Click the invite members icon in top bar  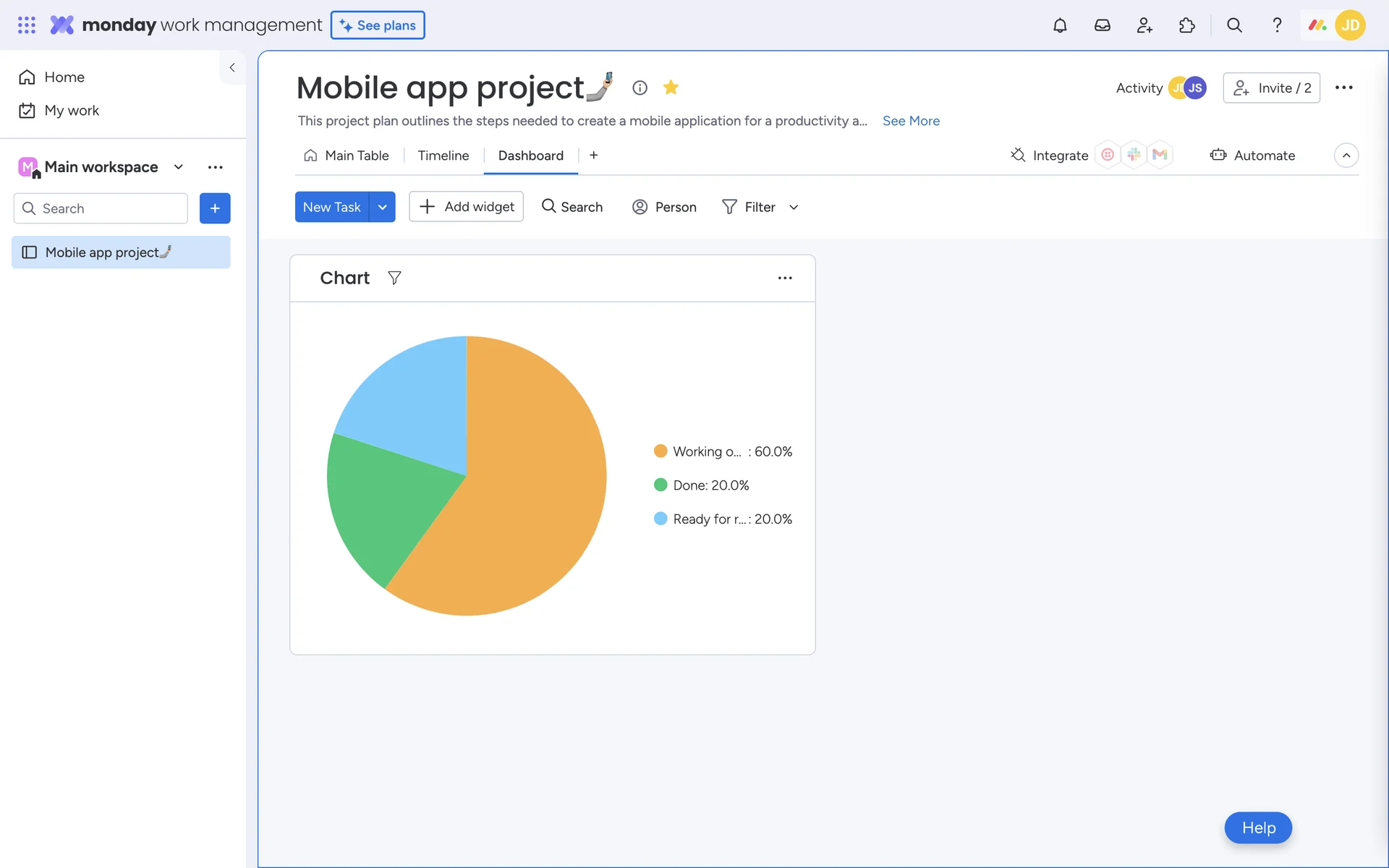[1144, 25]
